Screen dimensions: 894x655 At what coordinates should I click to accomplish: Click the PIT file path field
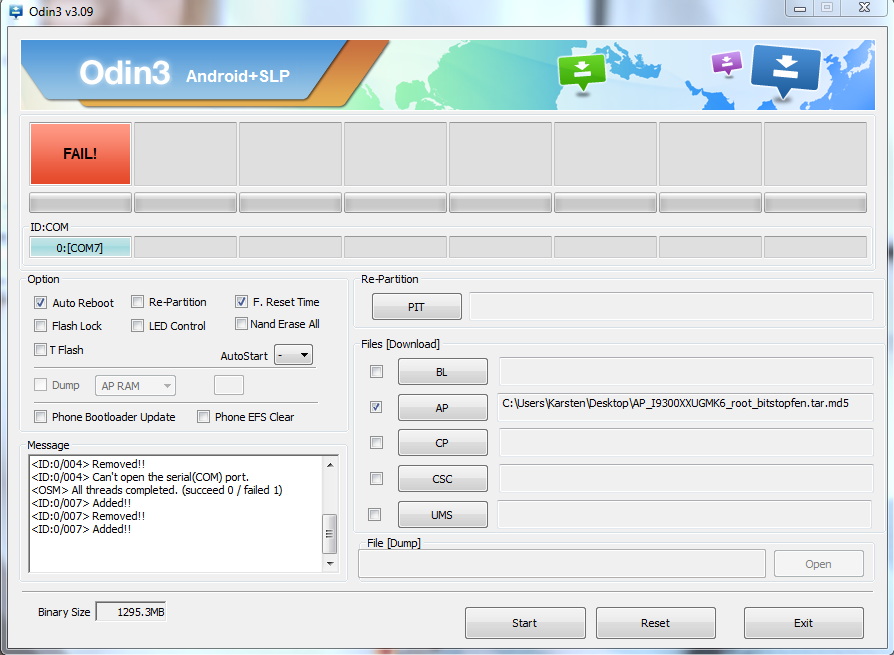click(671, 307)
